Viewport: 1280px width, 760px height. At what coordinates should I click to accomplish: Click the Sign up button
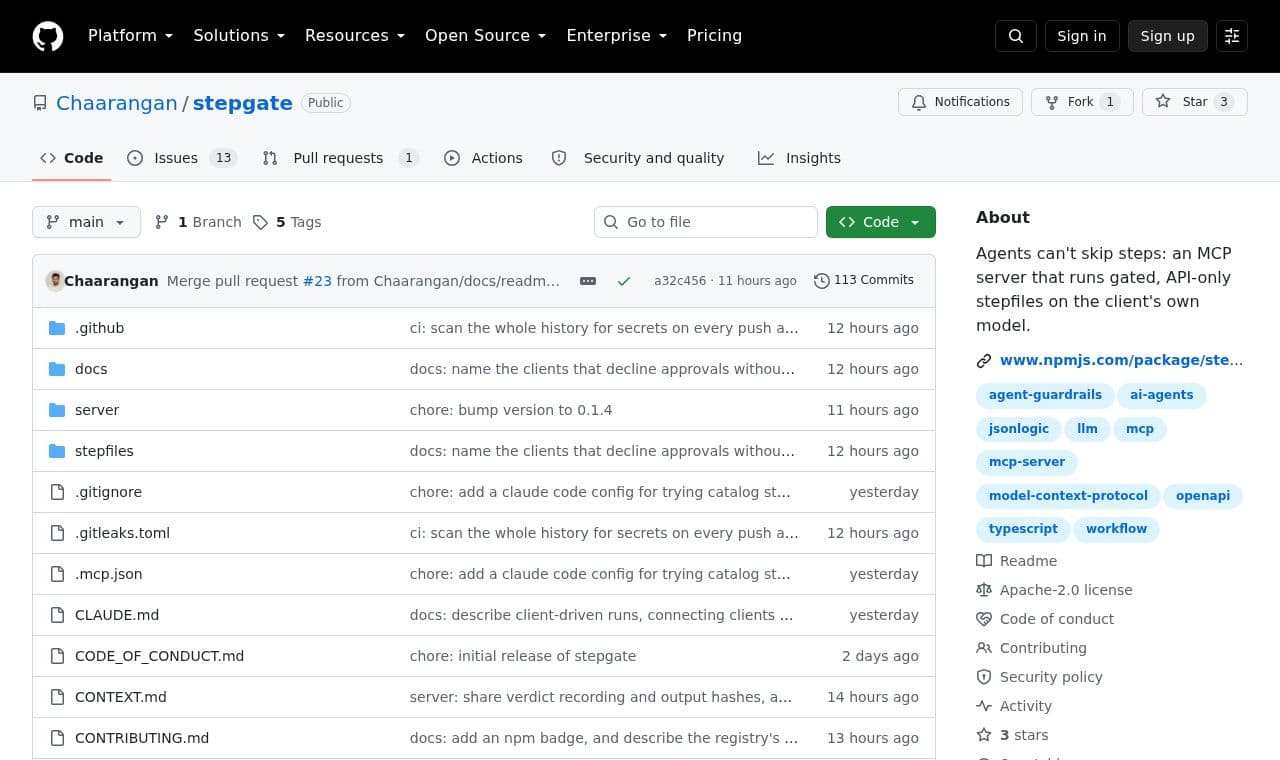pyautogui.click(x=1168, y=36)
